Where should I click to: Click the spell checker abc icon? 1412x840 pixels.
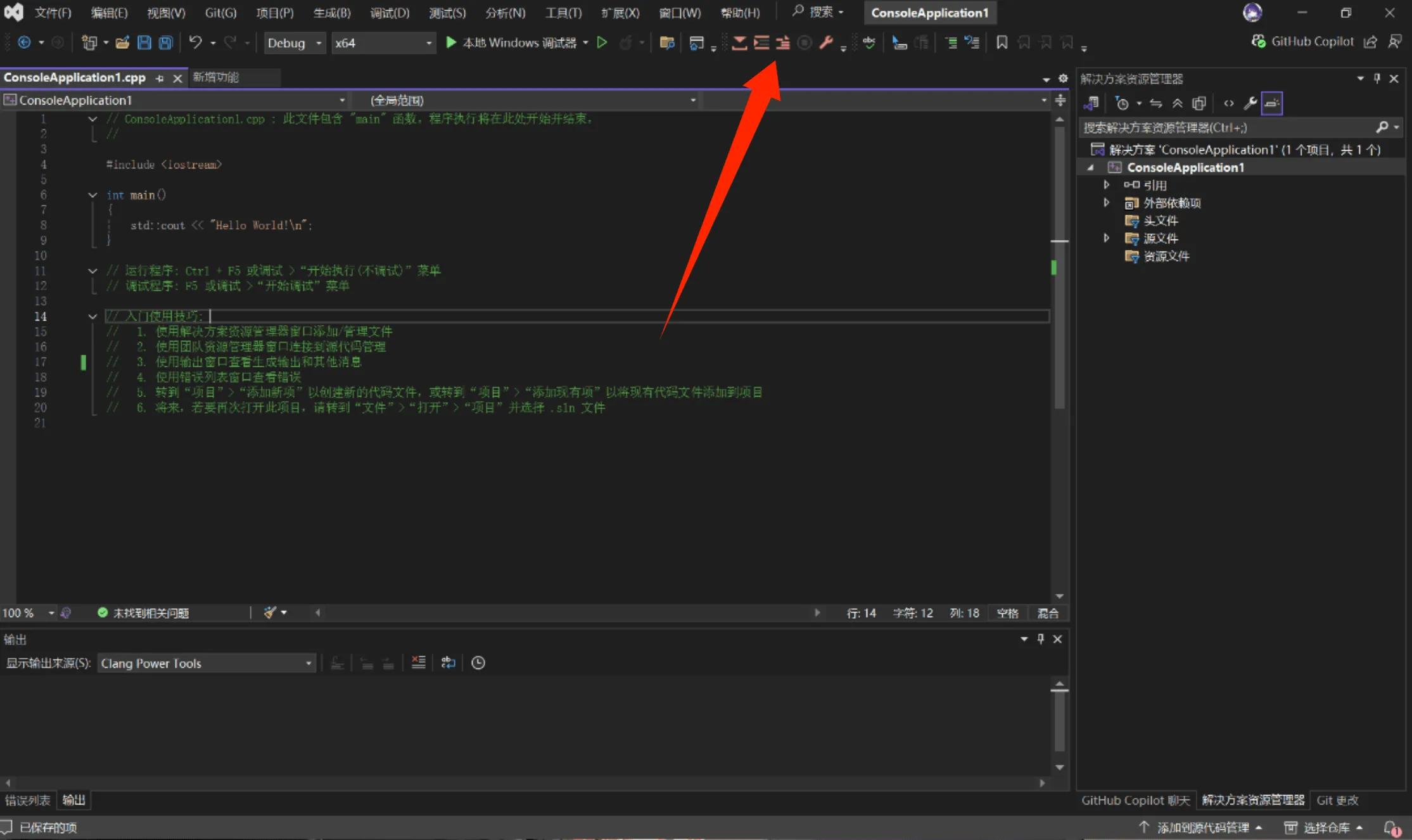pos(868,42)
